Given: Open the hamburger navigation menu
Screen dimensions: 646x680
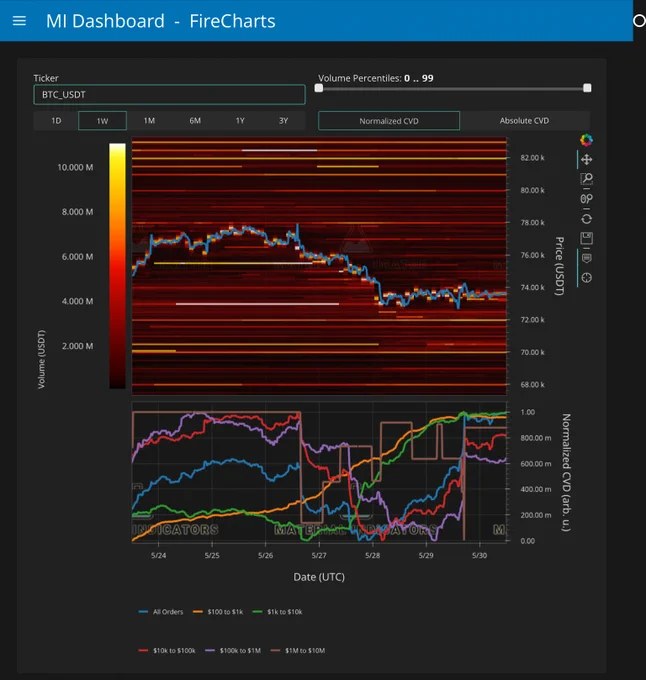Looking at the screenshot, I should [x=19, y=21].
